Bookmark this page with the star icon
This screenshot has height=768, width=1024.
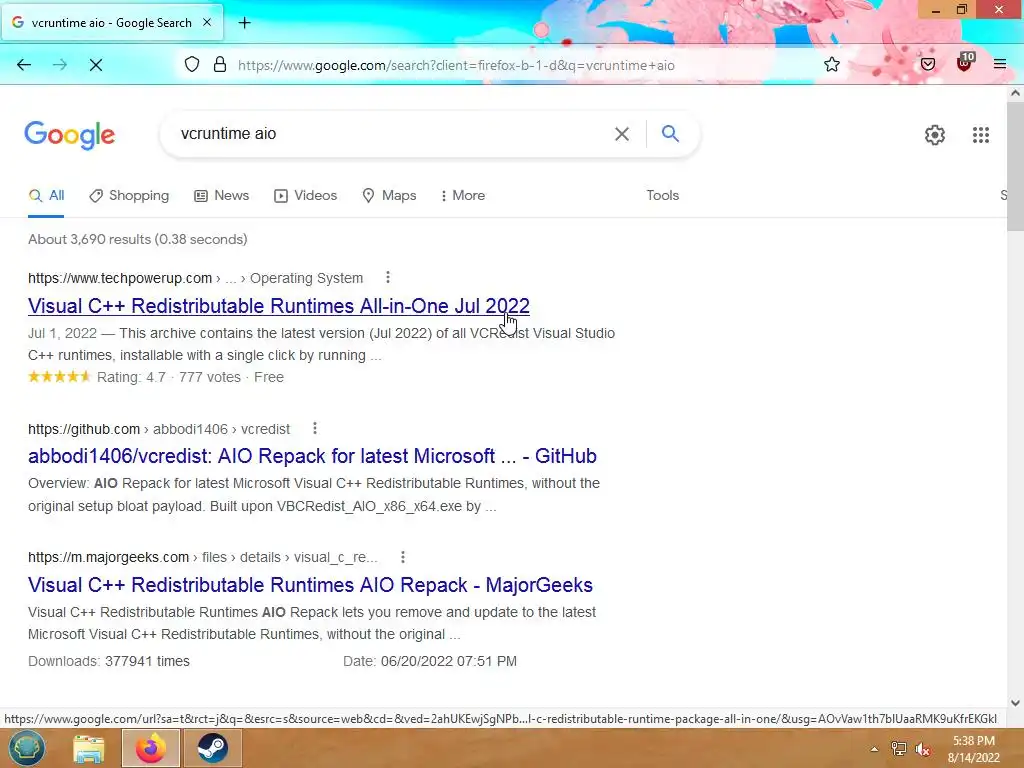(x=831, y=65)
